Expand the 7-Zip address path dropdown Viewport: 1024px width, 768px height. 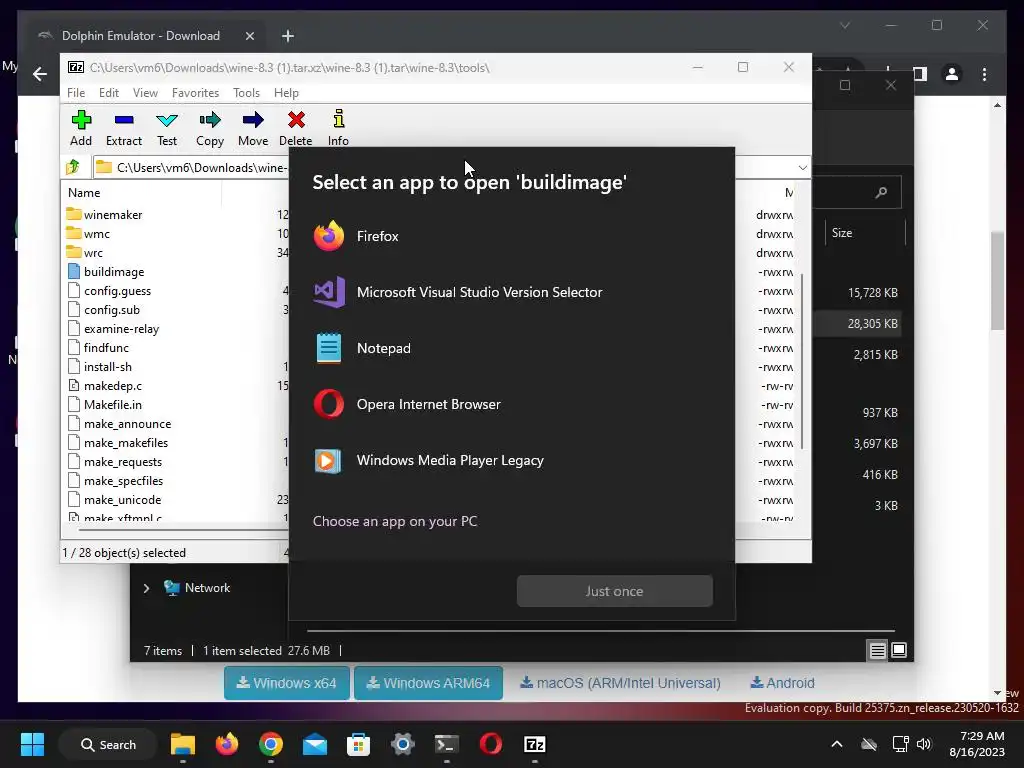tap(803, 168)
